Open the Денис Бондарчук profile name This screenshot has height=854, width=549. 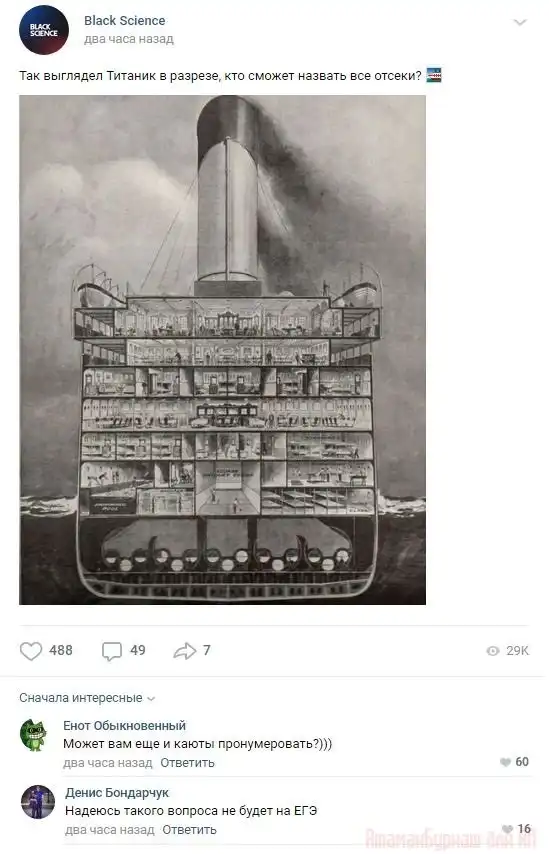(117, 792)
